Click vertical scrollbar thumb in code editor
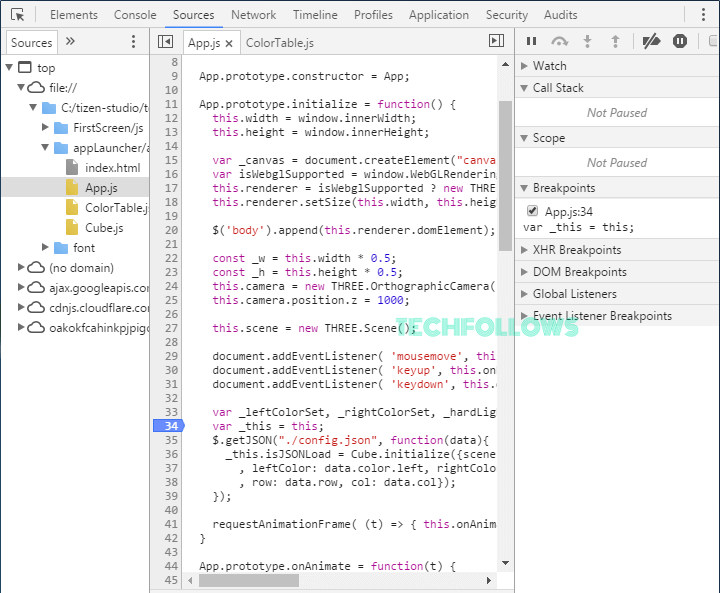 point(505,176)
